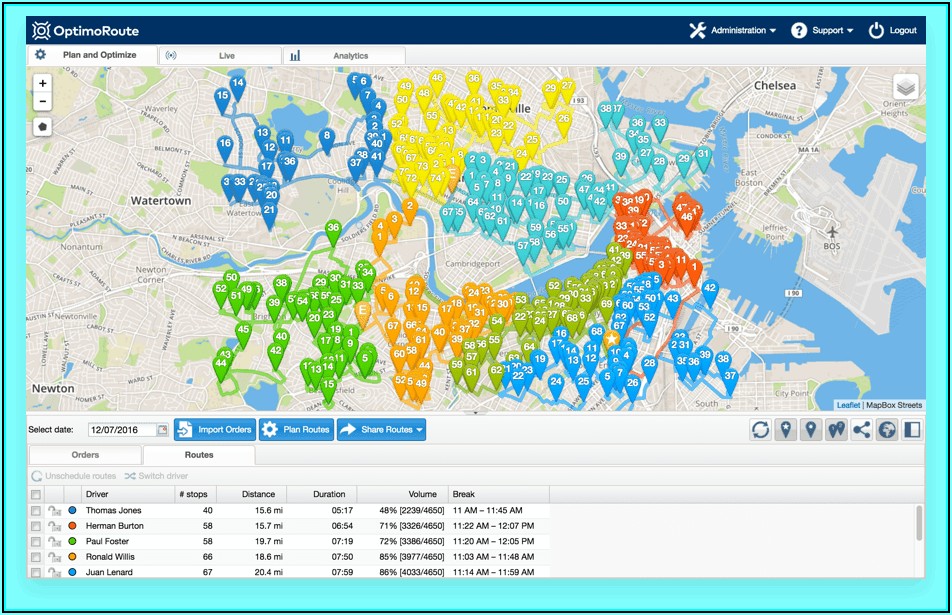Tick the Paul Foster route checkbox
The width and height of the screenshot is (952, 615).
[36, 542]
